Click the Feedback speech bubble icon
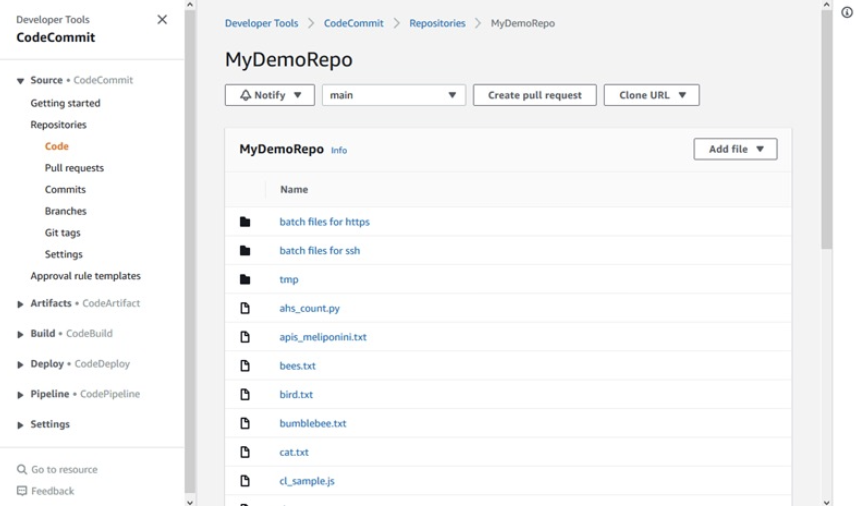The image size is (856, 510). [x=22, y=491]
